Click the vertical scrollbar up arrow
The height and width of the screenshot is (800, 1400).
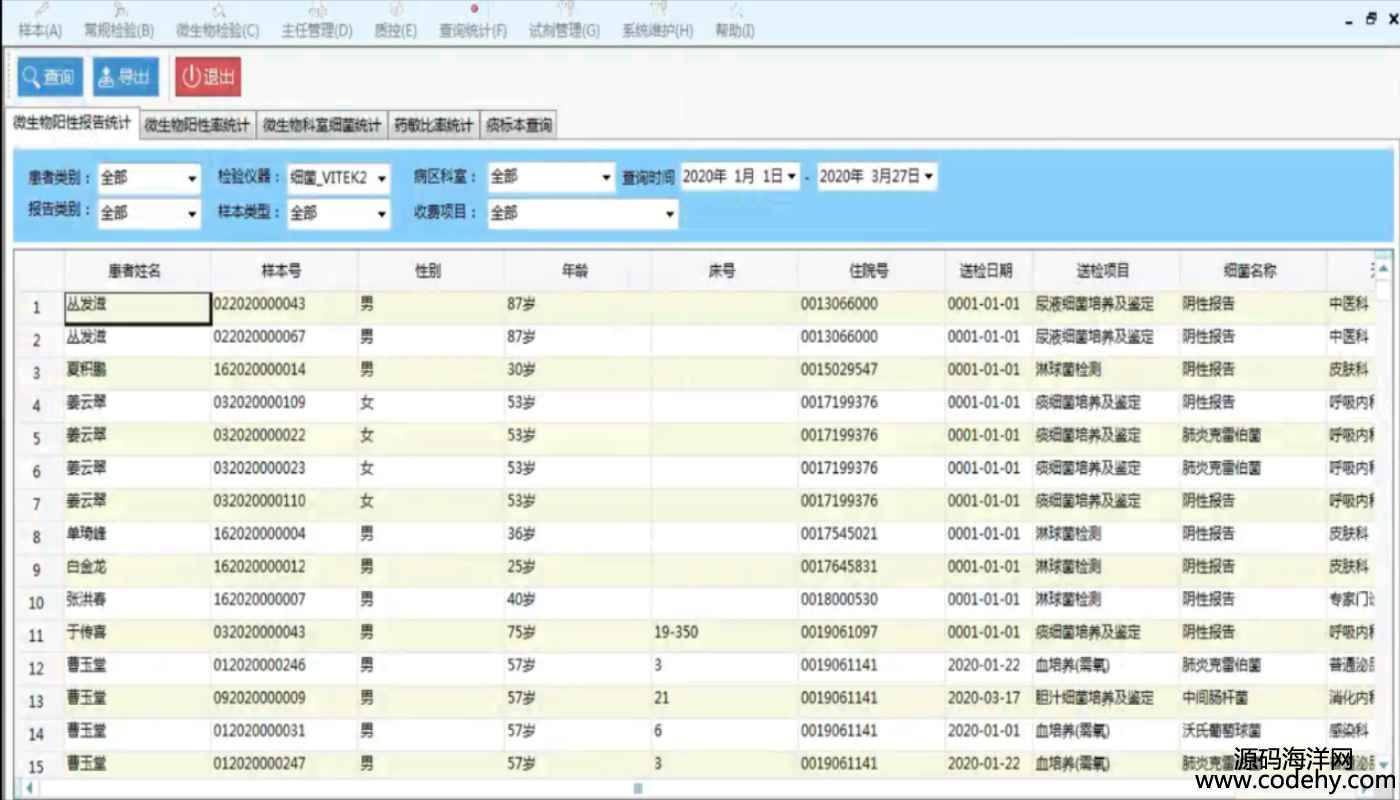1384,269
